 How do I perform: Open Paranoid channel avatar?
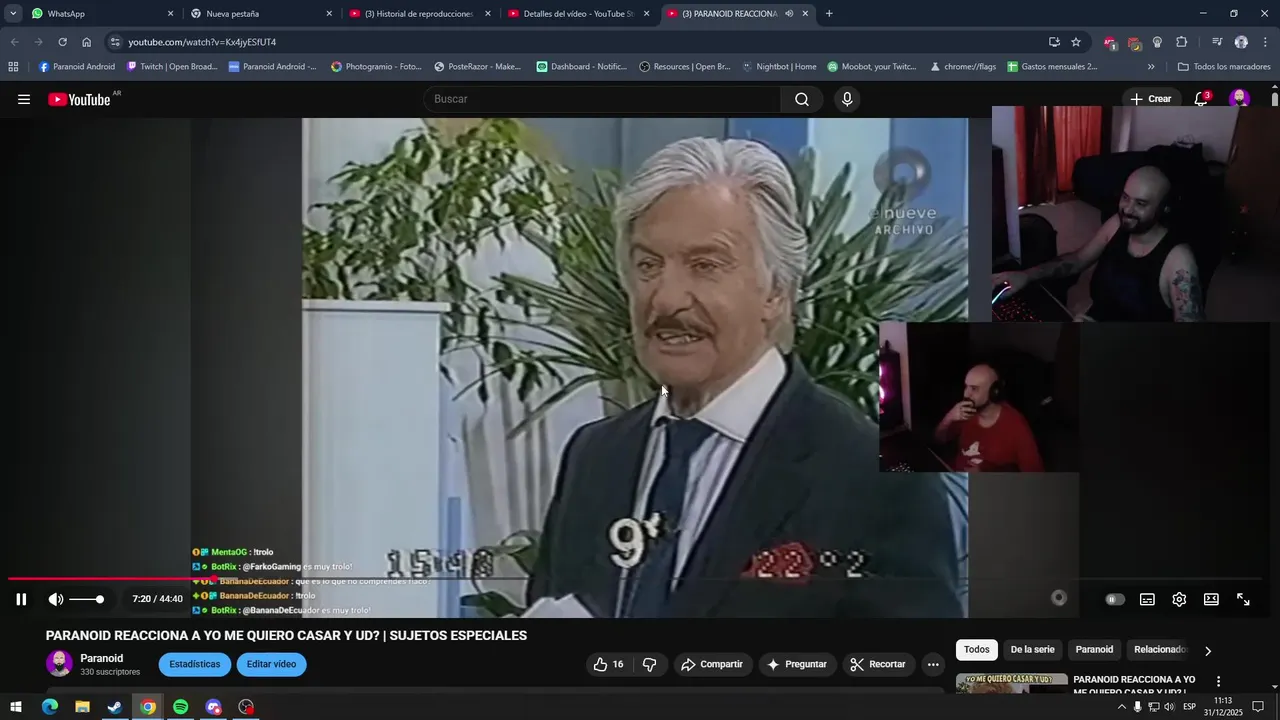pos(59,664)
